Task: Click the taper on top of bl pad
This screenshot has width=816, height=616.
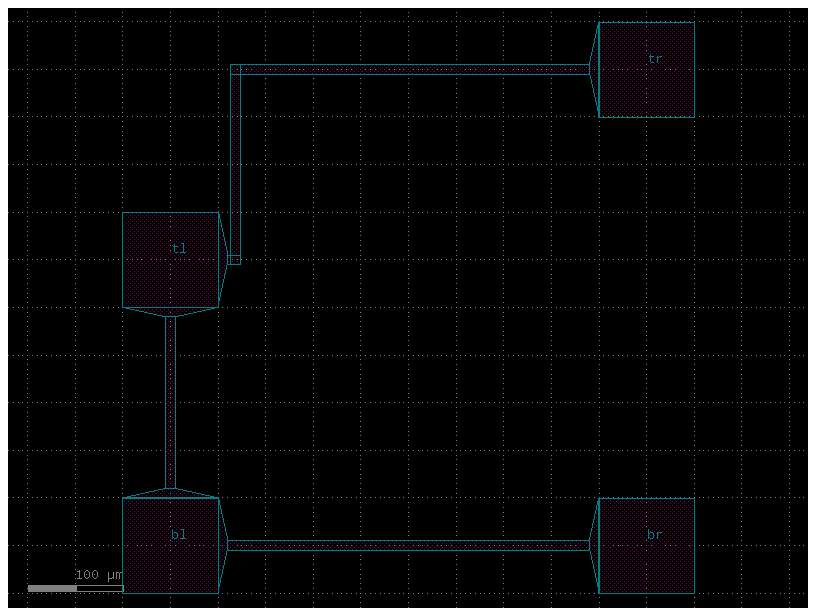Action: [170, 493]
